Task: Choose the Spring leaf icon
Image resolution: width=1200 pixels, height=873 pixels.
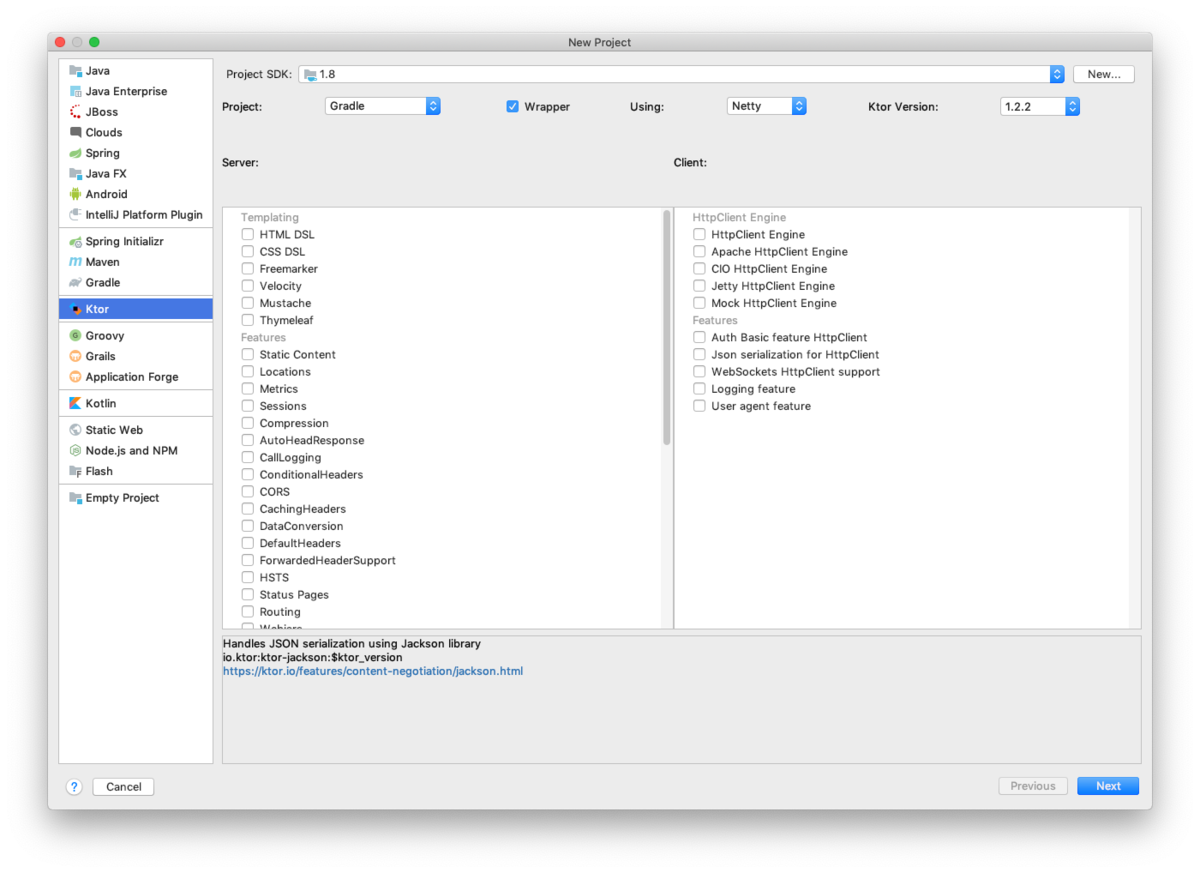Action: pos(75,153)
